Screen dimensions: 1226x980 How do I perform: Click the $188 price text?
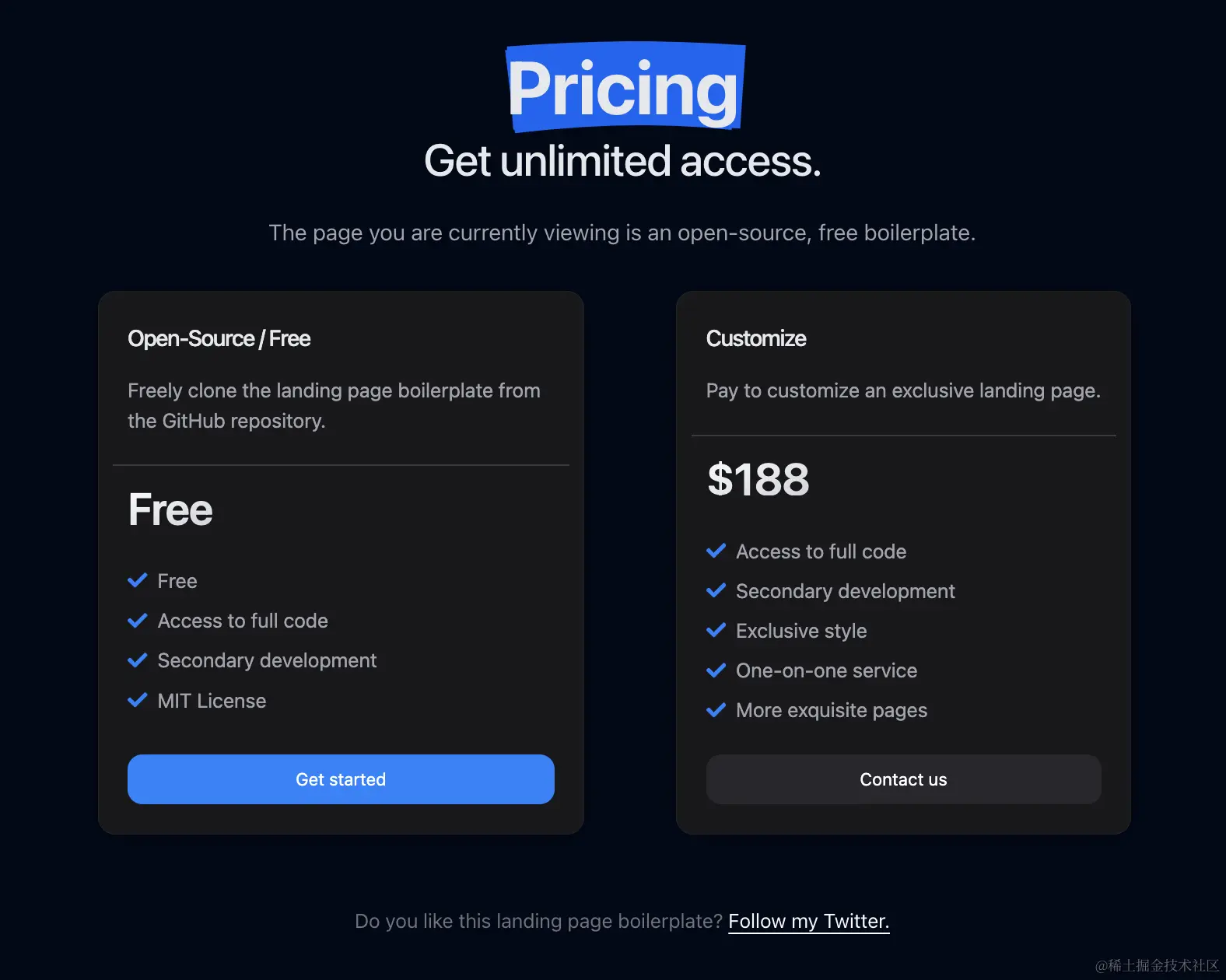click(x=758, y=479)
